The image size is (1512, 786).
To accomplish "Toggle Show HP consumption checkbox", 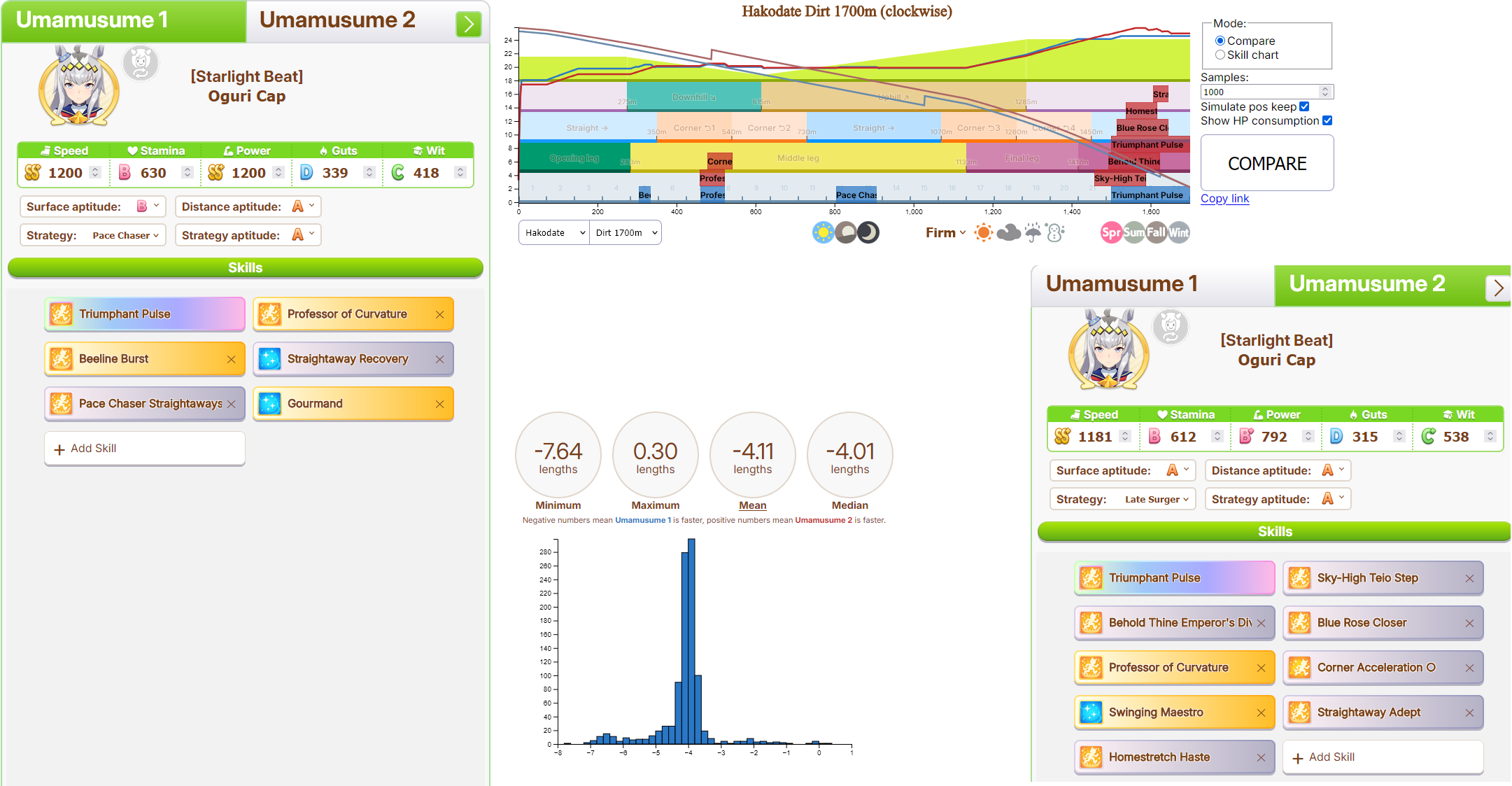I will 1327,120.
